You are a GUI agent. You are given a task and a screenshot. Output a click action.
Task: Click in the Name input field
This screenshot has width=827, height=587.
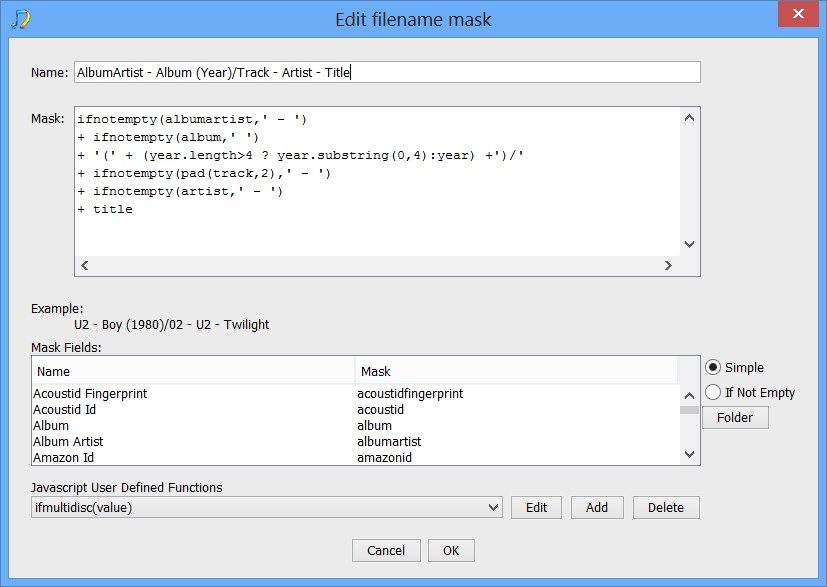pyautogui.click(x=387, y=72)
